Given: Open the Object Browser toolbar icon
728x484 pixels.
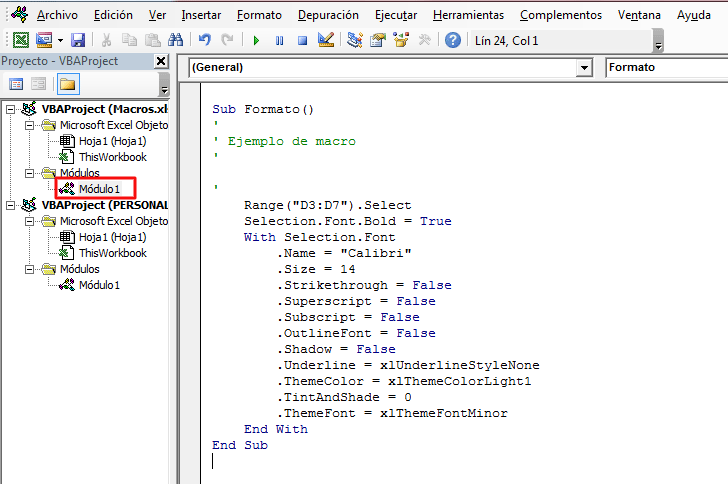Looking at the screenshot, I should tap(401, 40).
